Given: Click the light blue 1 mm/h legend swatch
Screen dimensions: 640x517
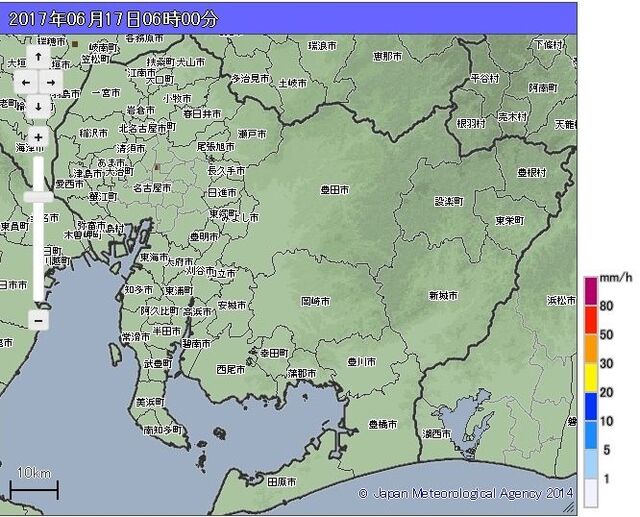Looking at the screenshot, I should point(591,464).
